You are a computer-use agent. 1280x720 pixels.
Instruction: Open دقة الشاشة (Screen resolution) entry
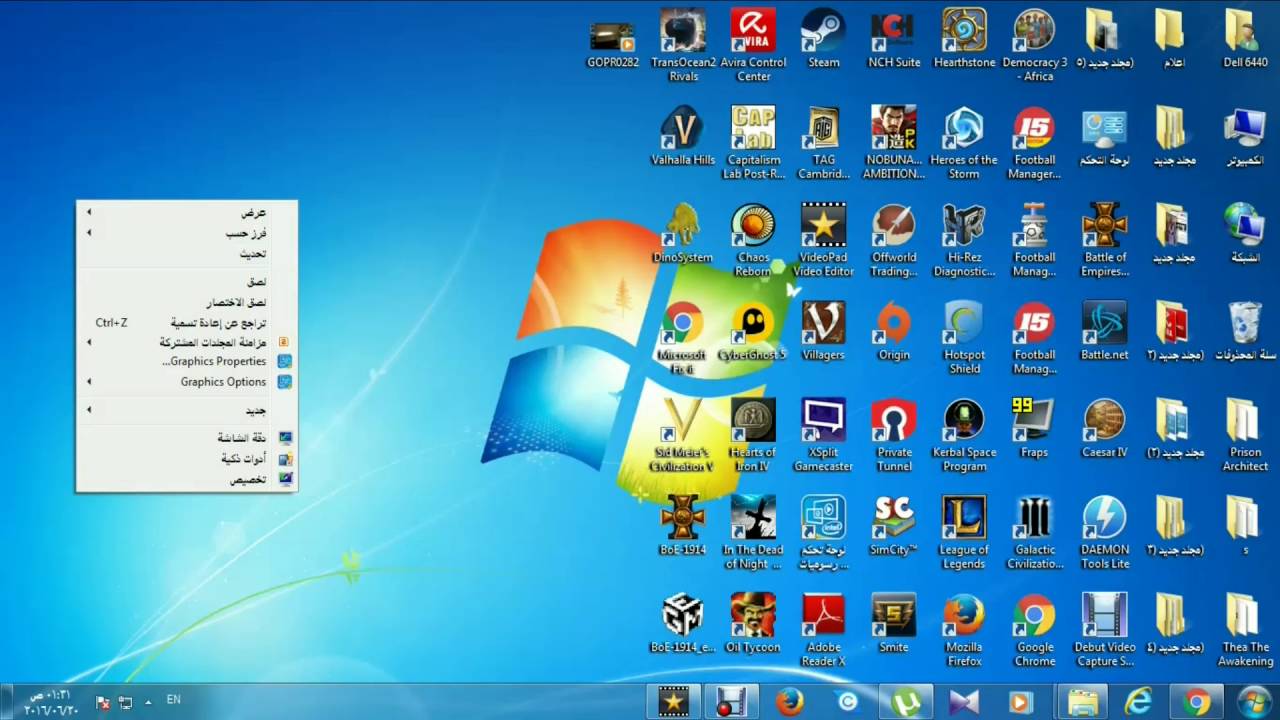[x=186, y=438]
